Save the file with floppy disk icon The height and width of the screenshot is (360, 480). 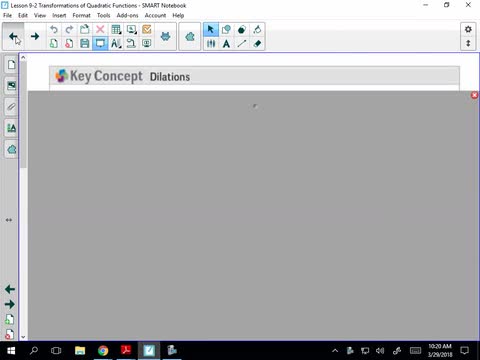(x=85, y=44)
